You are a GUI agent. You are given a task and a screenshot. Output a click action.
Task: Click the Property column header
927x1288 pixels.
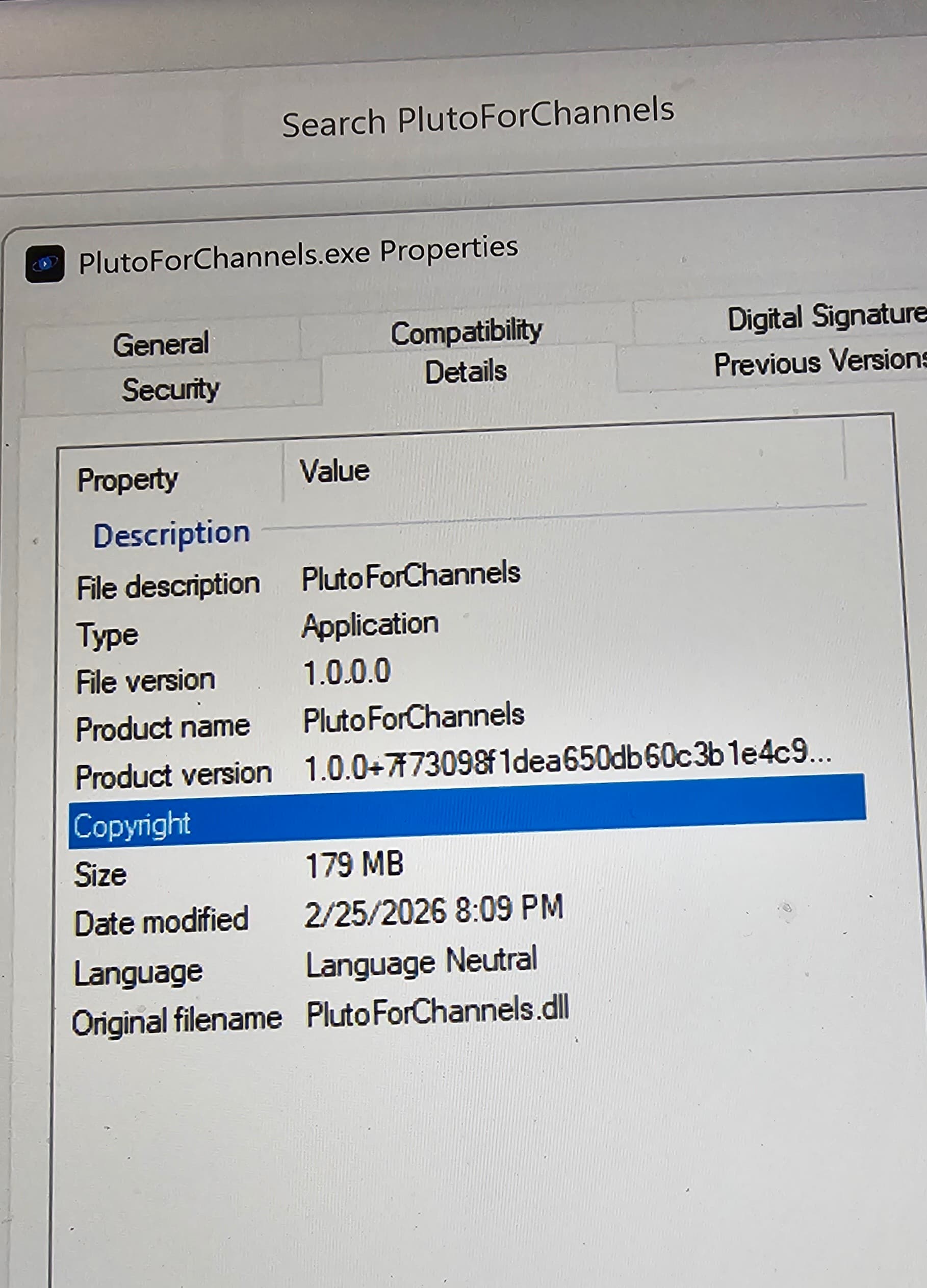pyautogui.click(x=127, y=480)
